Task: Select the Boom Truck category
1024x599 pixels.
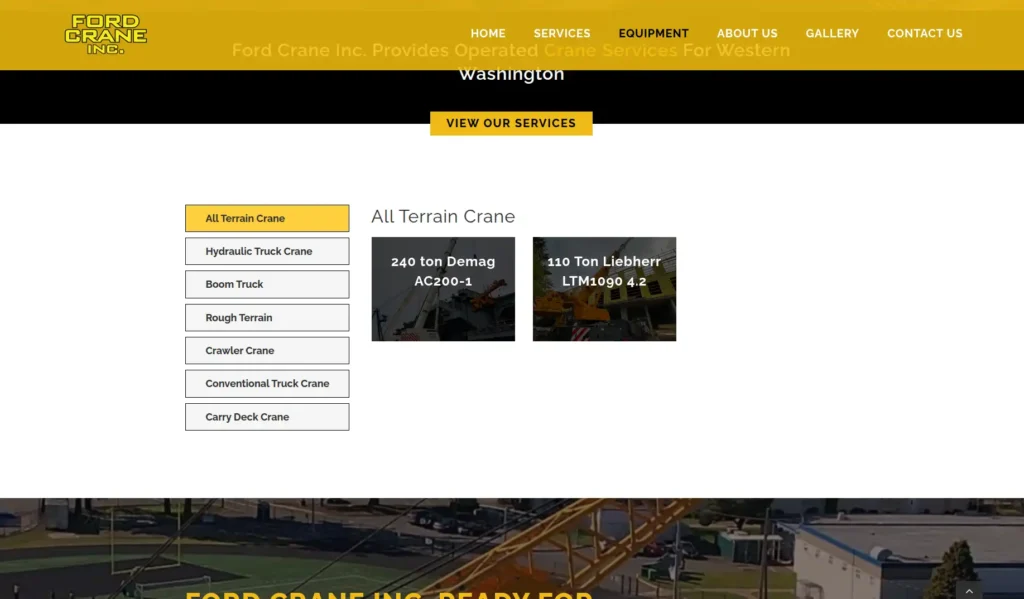Action: (267, 284)
